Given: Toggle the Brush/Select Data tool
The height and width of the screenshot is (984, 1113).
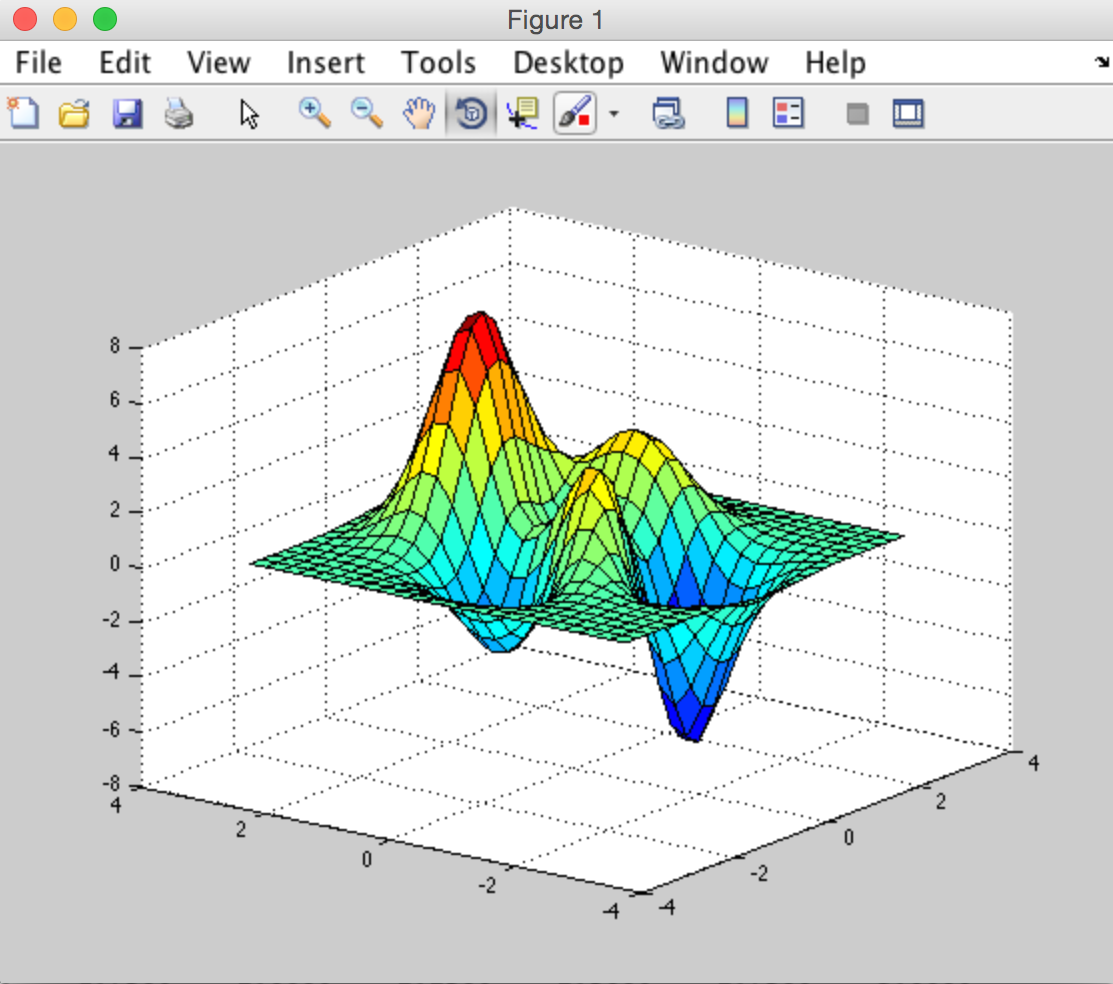Looking at the screenshot, I should coord(575,114).
